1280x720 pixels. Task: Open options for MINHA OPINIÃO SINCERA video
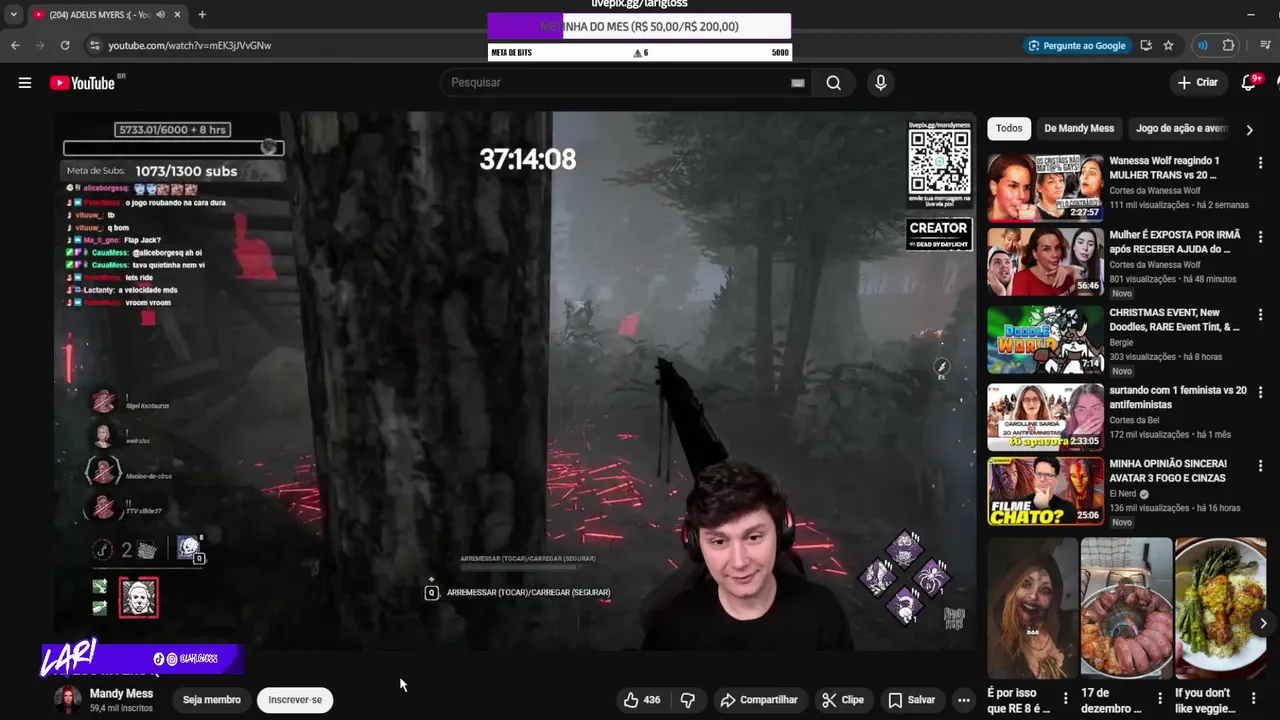pos(1260,466)
